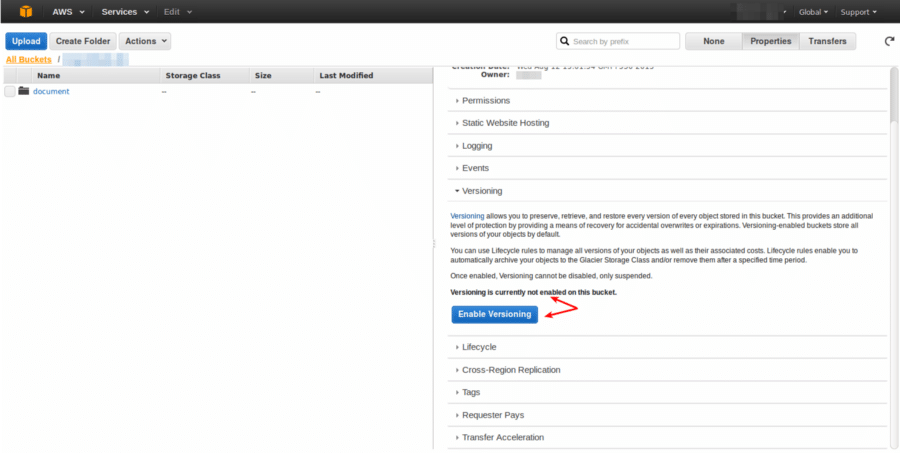
Task: Open the Actions dropdown button
Action: [x=145, y=41]
